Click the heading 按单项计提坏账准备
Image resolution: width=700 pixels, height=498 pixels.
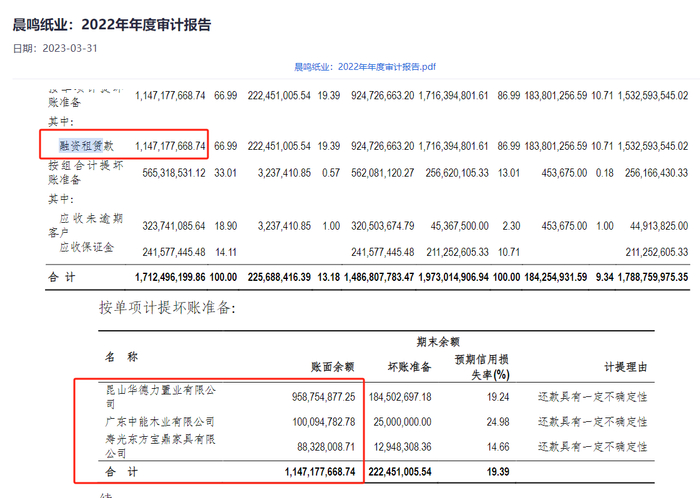pos(167,307)
